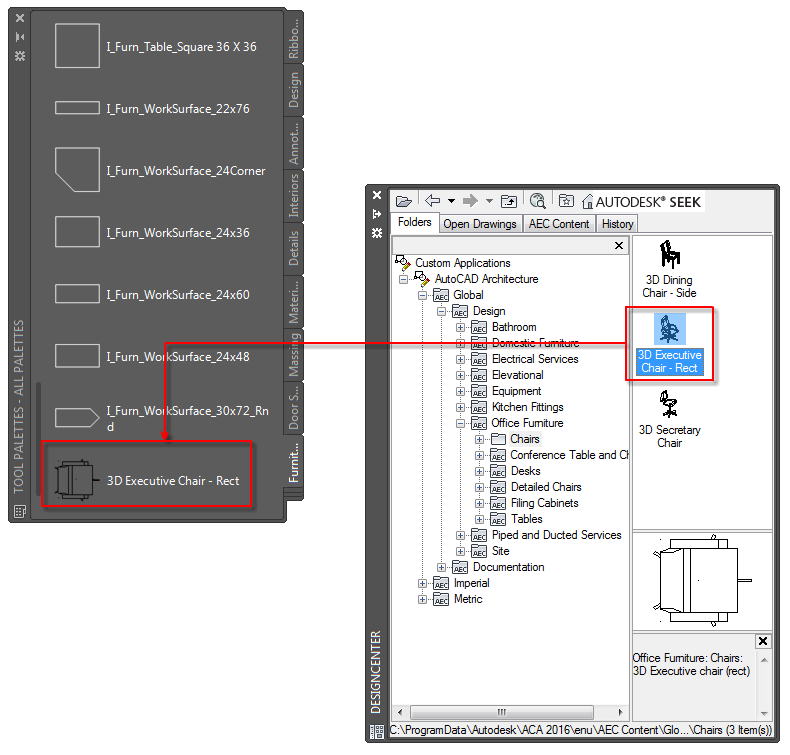Click the Load folder icon in DesignCenter toolbar
Image resolution: width=790 pixels, height=755 pixels.
[404, 201]
